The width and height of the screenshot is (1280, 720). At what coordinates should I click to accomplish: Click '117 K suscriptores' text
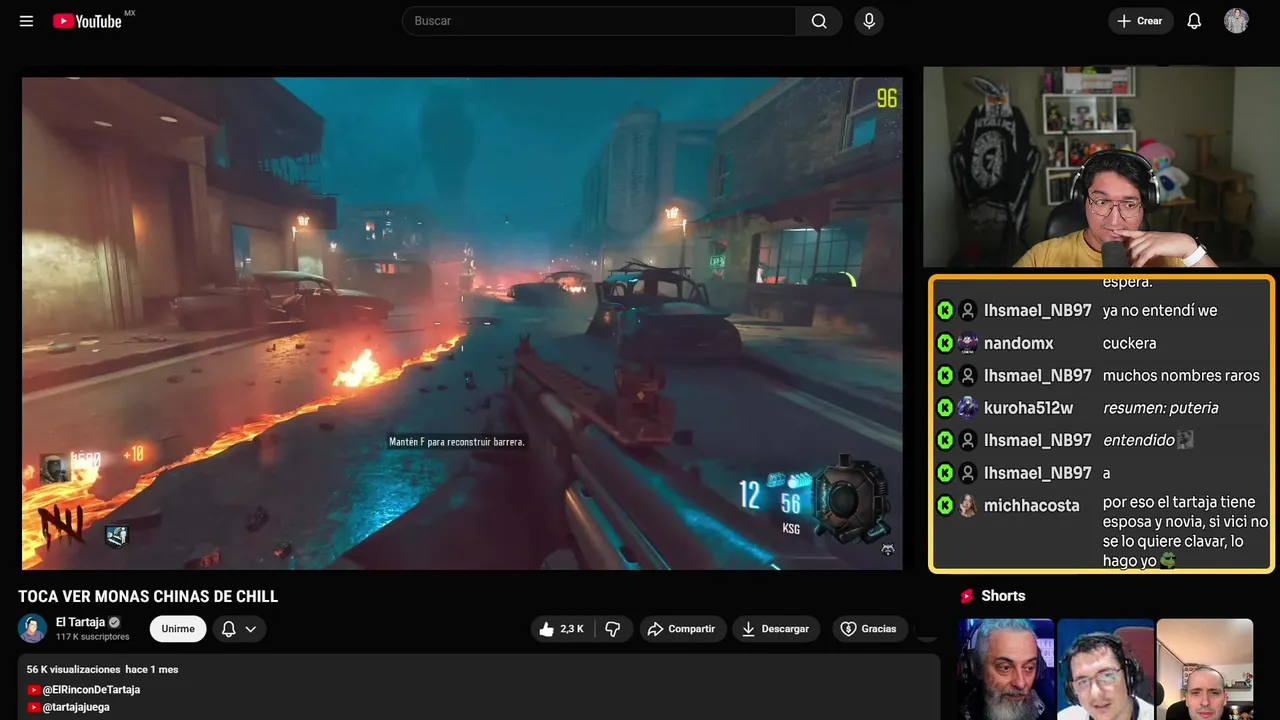93,637
